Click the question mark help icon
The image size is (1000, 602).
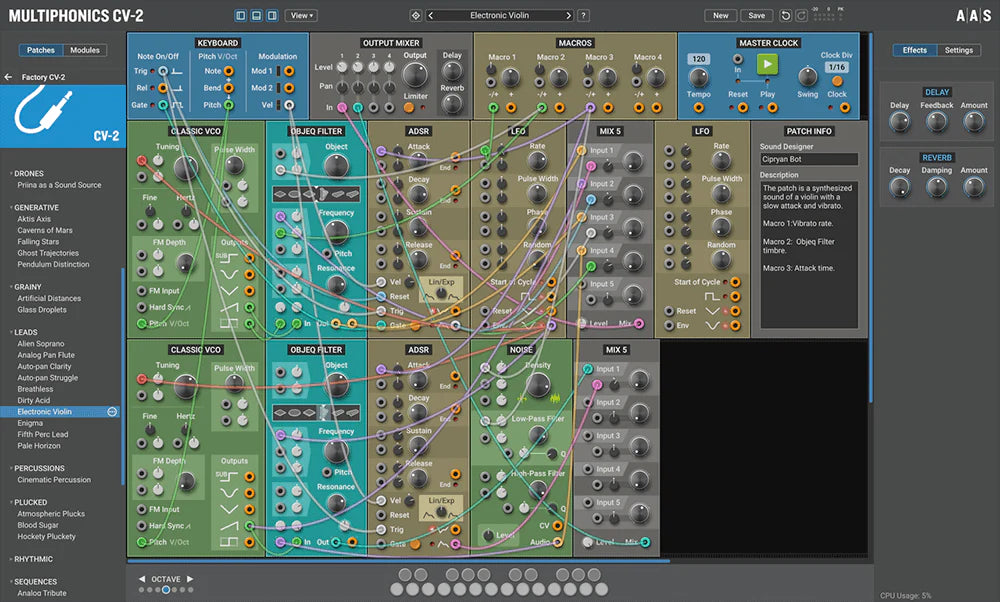coord(582,15)
